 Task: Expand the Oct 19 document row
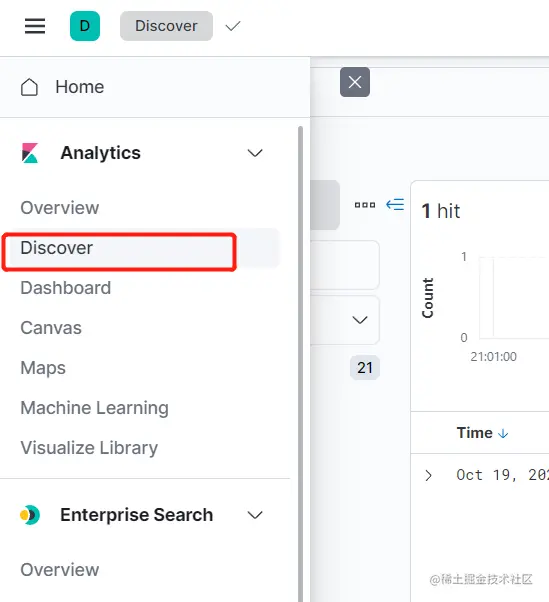[x=428, y=475]
